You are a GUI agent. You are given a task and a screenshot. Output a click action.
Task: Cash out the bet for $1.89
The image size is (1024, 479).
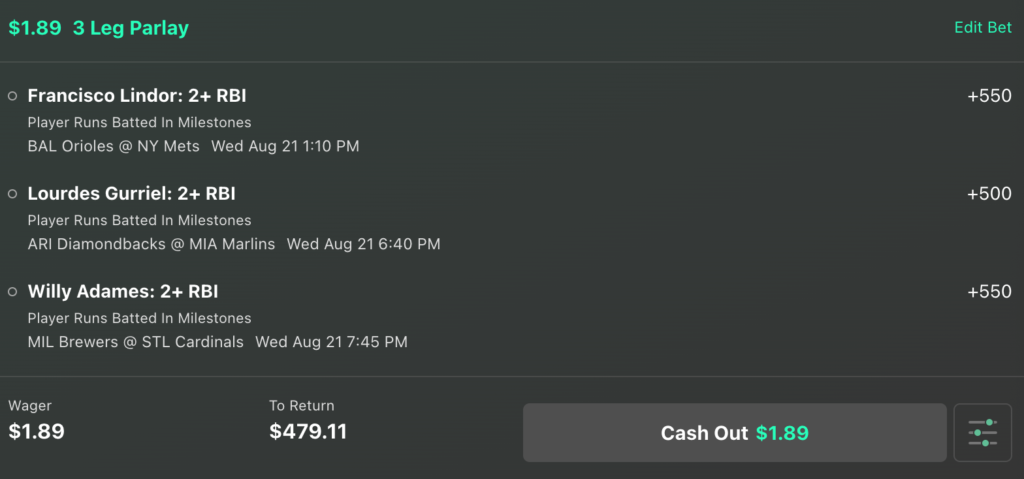735,433
